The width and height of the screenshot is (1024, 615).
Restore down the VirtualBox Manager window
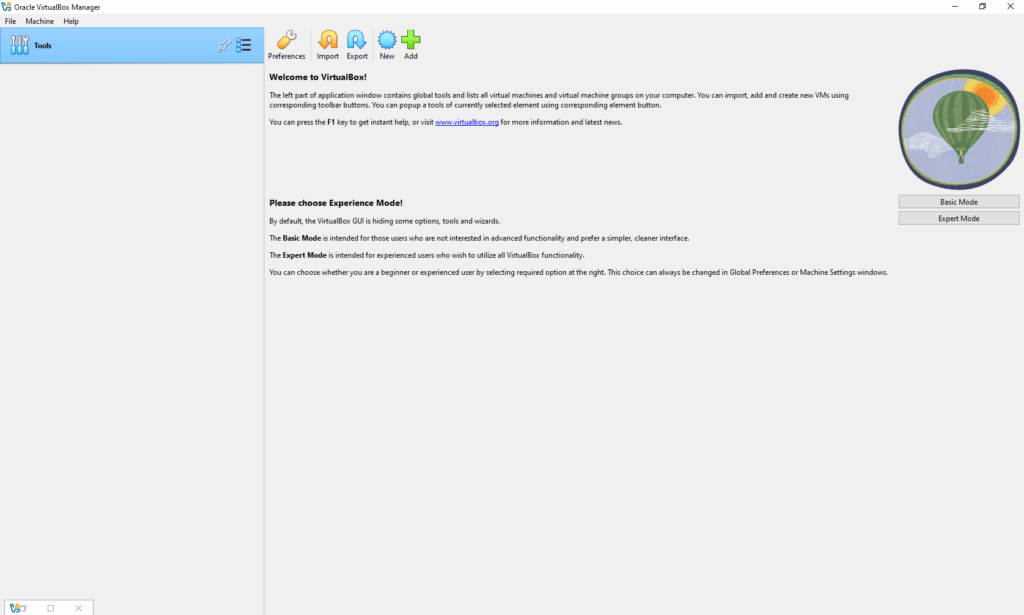click(x=982, y=7)
